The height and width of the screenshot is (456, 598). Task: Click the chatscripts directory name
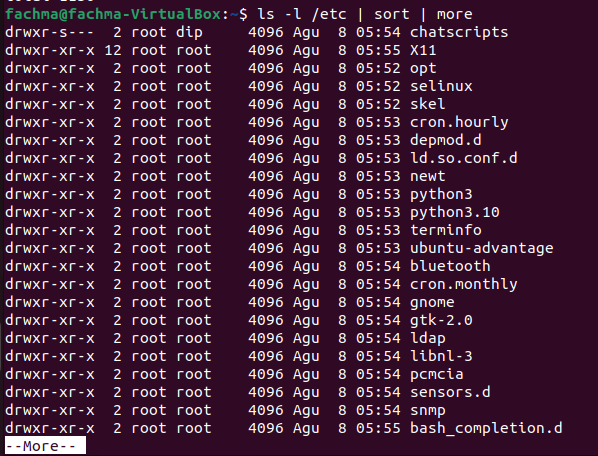459,32
